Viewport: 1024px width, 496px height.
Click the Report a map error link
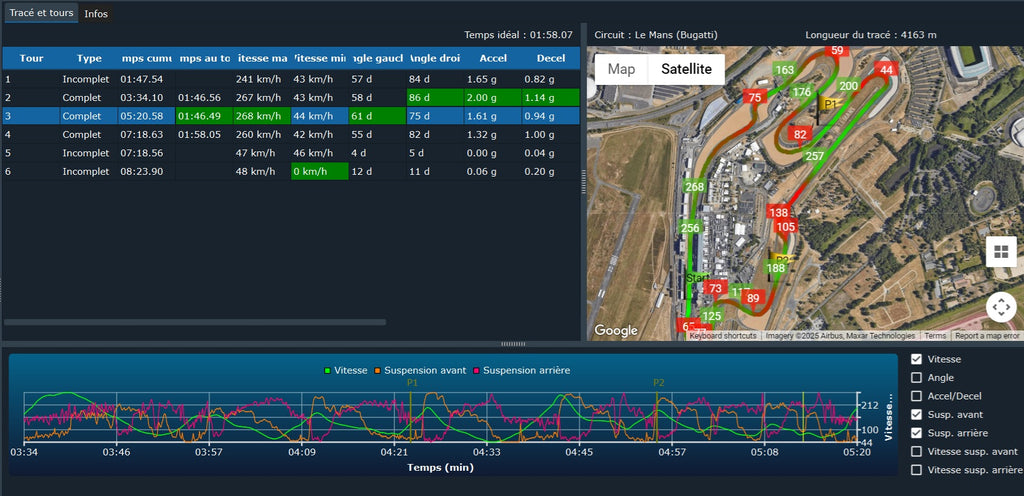coord(987,336)
